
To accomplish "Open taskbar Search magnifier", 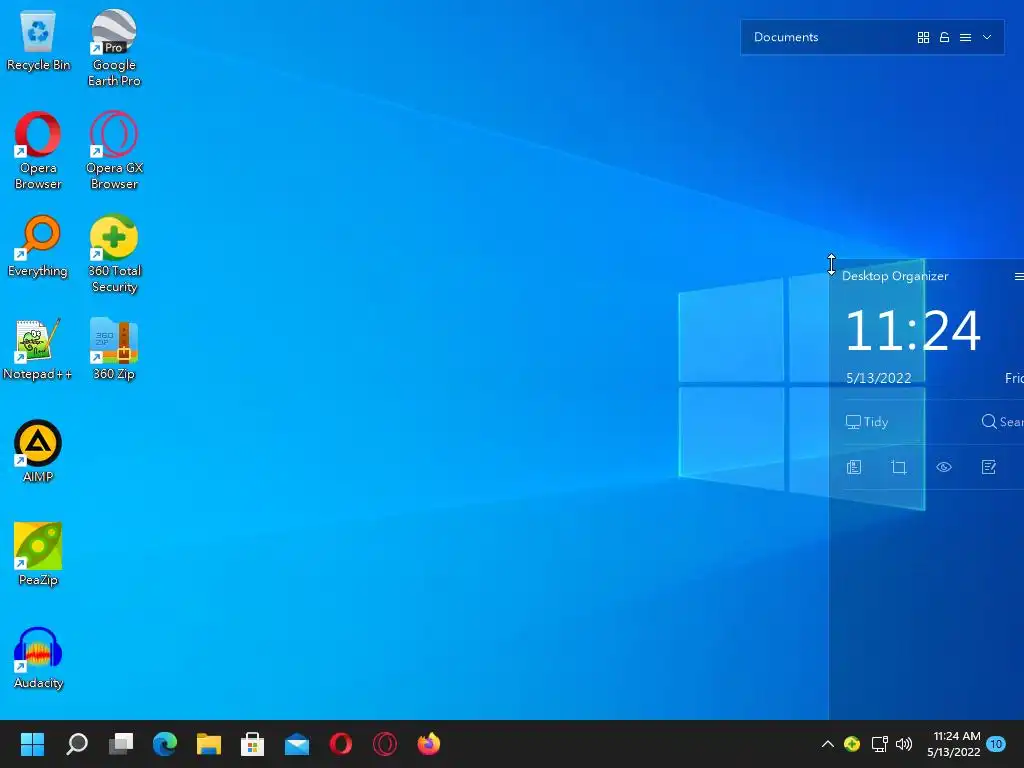I will pyautogui.click(x=77, y=744).
